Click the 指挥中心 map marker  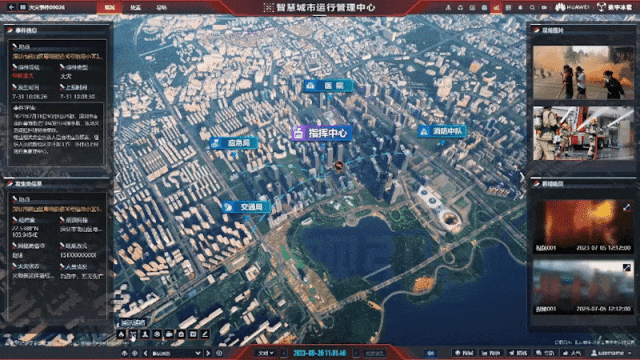coord(322,133)
